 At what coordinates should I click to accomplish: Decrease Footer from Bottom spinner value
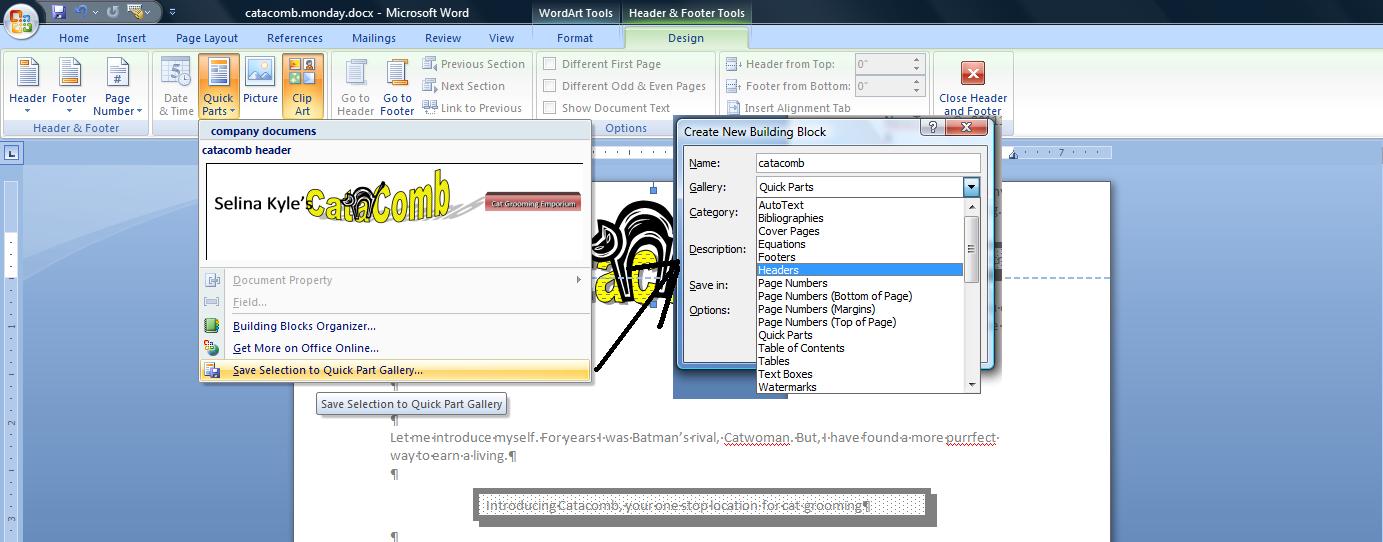coord(917,90)
